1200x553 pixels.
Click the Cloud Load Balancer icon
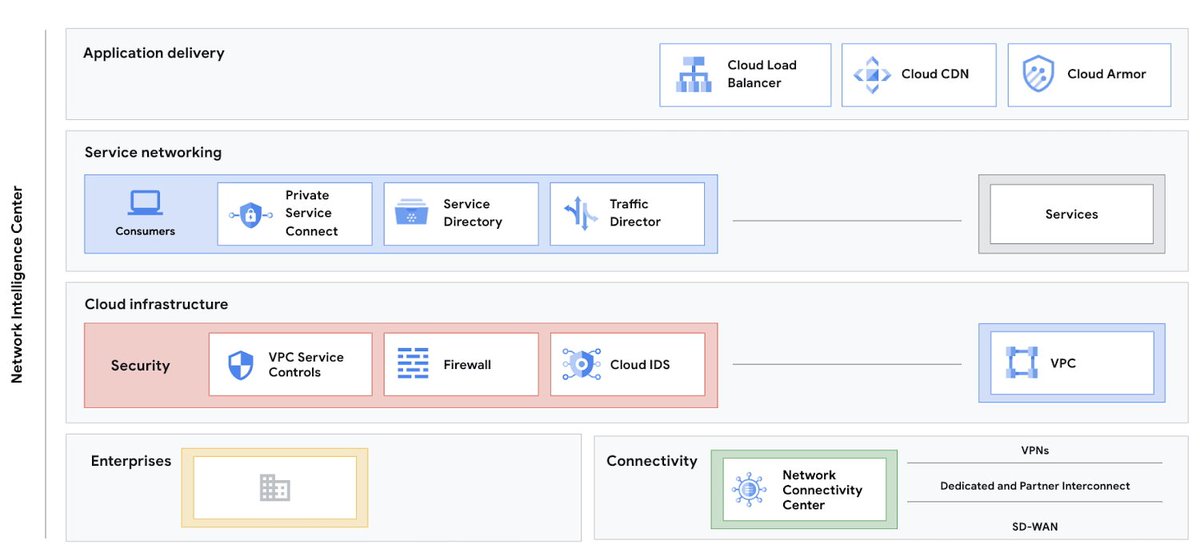694,74
